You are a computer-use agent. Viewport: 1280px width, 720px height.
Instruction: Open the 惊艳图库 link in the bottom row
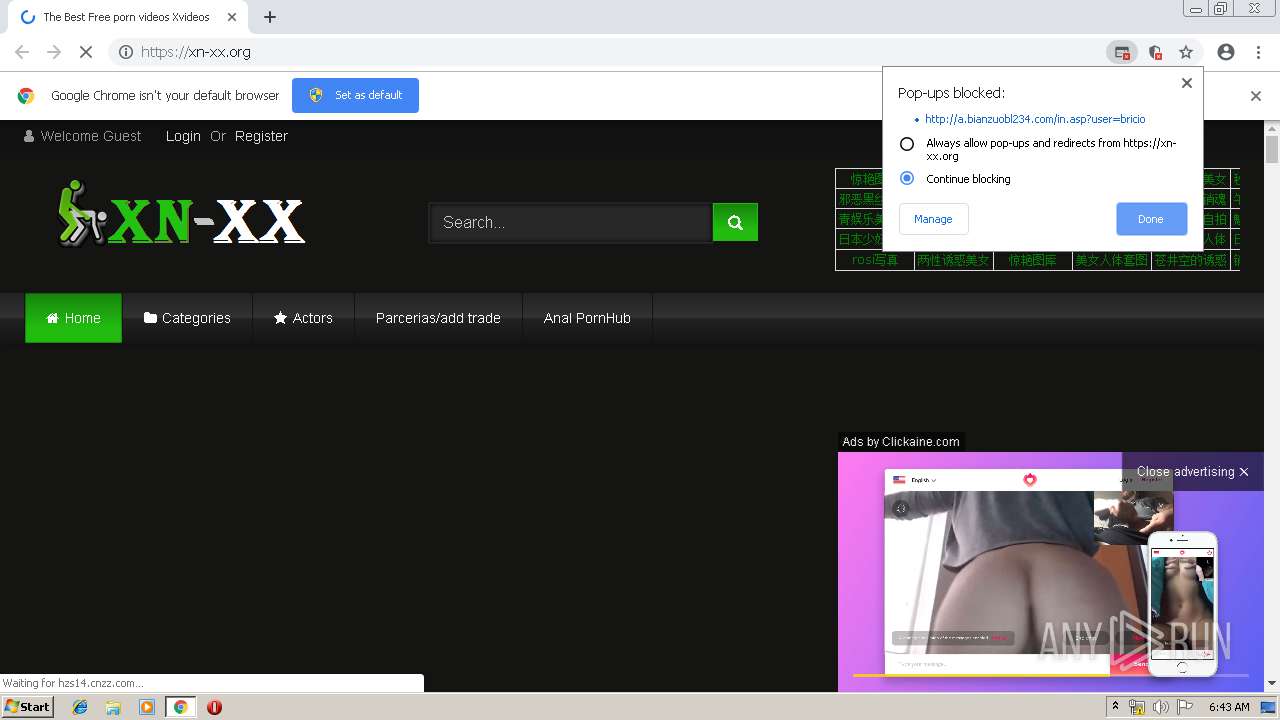click(x=1032, y=260)
